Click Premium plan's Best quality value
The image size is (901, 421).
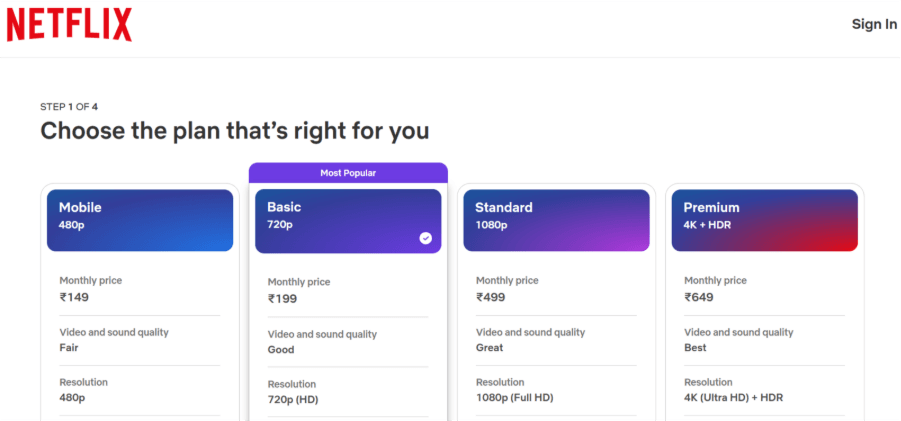pyautogui.click(x=695, y=348)
